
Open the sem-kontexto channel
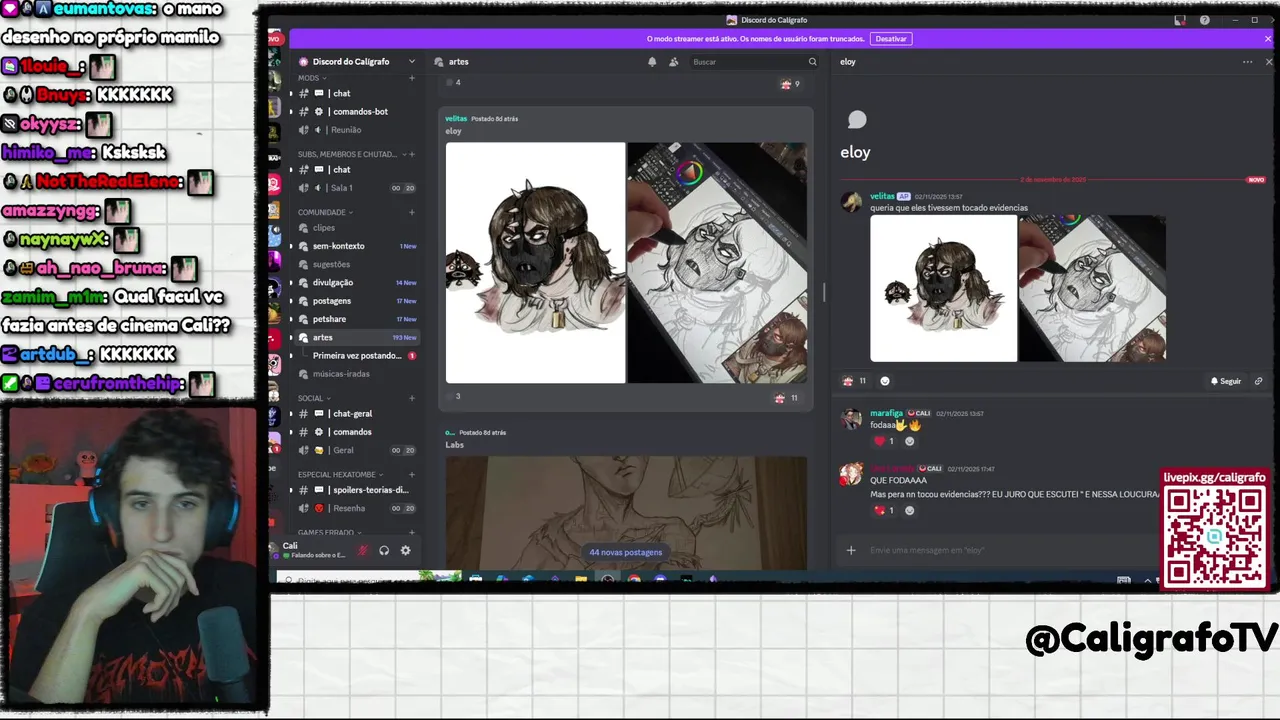click(356, 246)
